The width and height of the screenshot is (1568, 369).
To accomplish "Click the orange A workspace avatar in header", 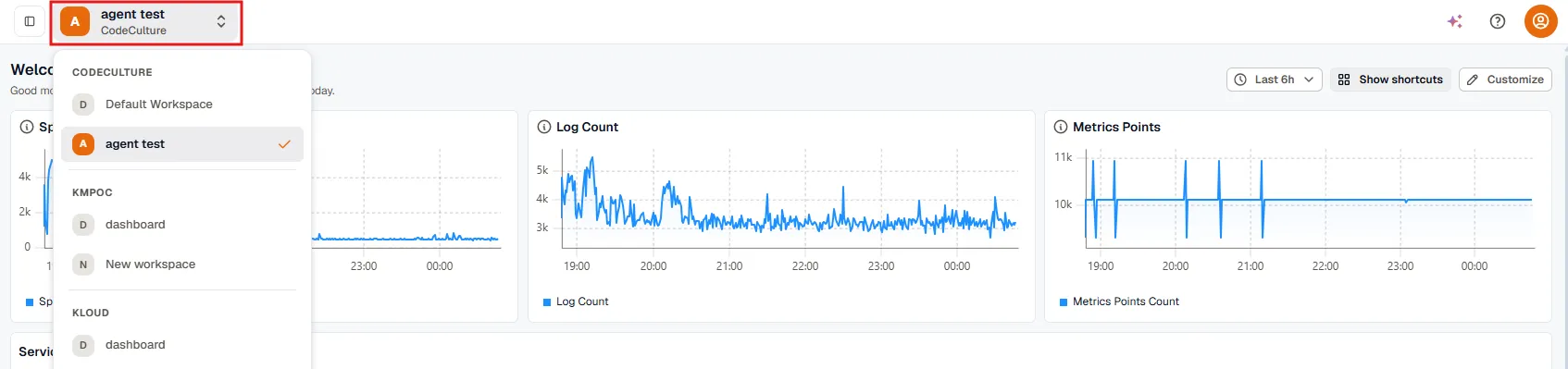I will coord(75,21).
